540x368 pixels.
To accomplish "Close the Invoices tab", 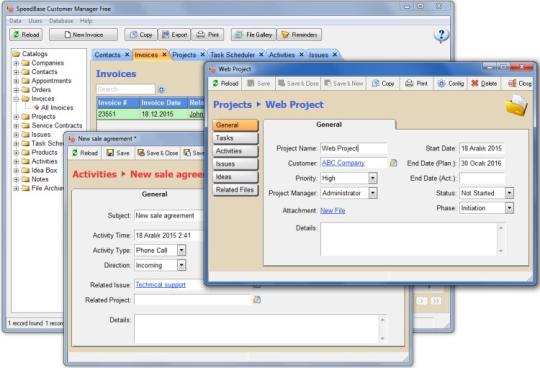I will [164, 54].
